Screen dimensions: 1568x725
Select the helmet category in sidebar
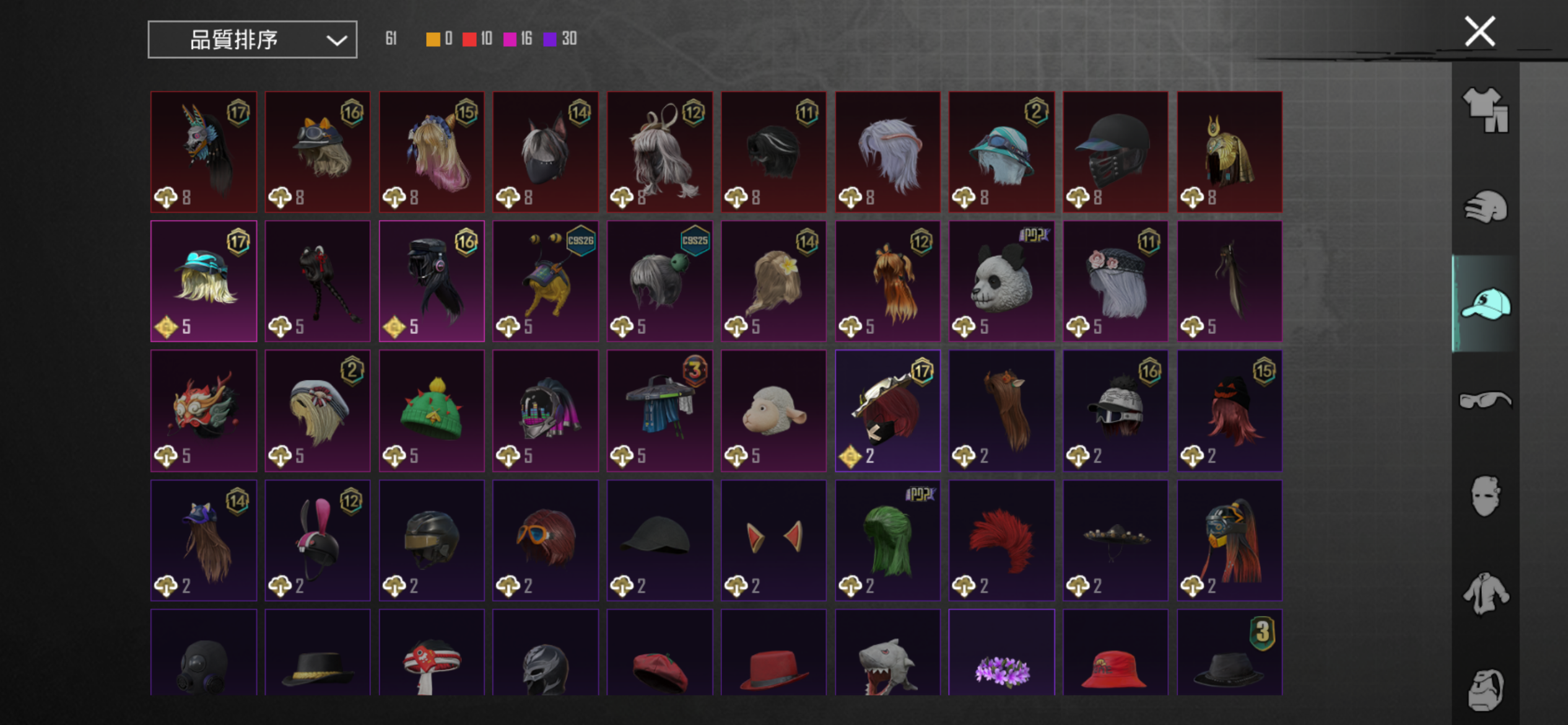tap(1485, 206)
